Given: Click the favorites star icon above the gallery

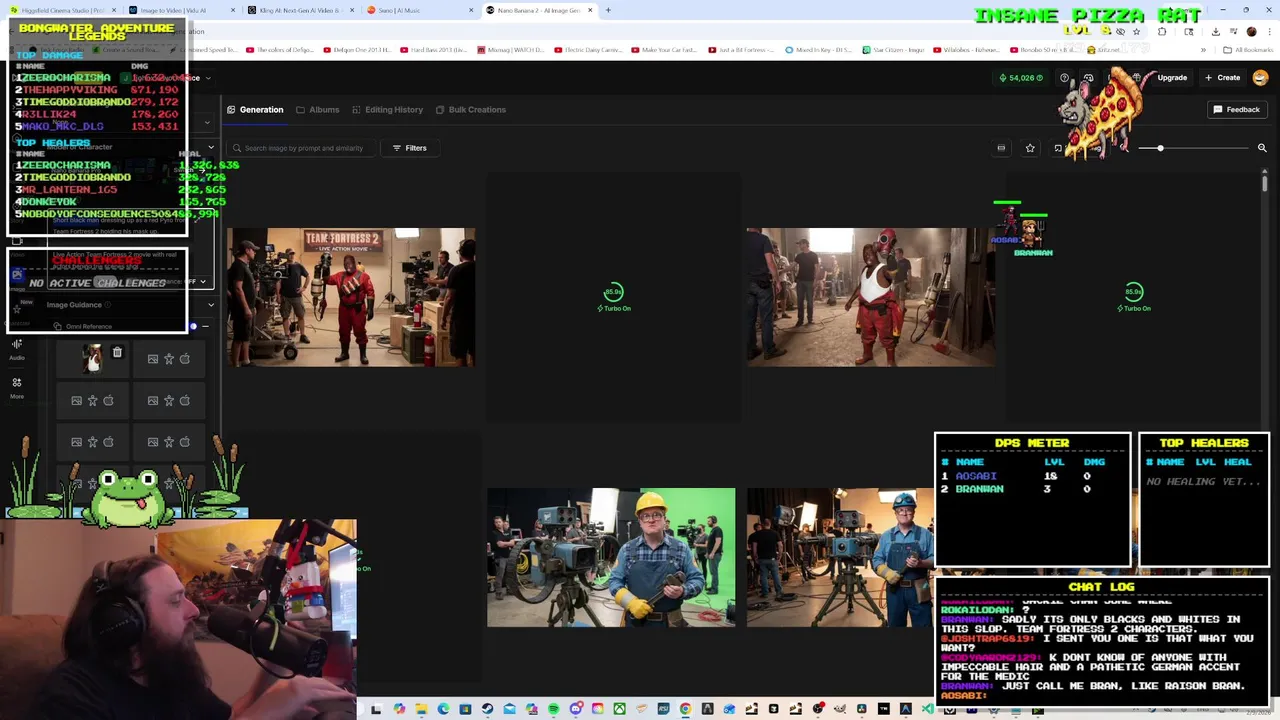Looking at the screenshot, I should tap(1030, 148).
